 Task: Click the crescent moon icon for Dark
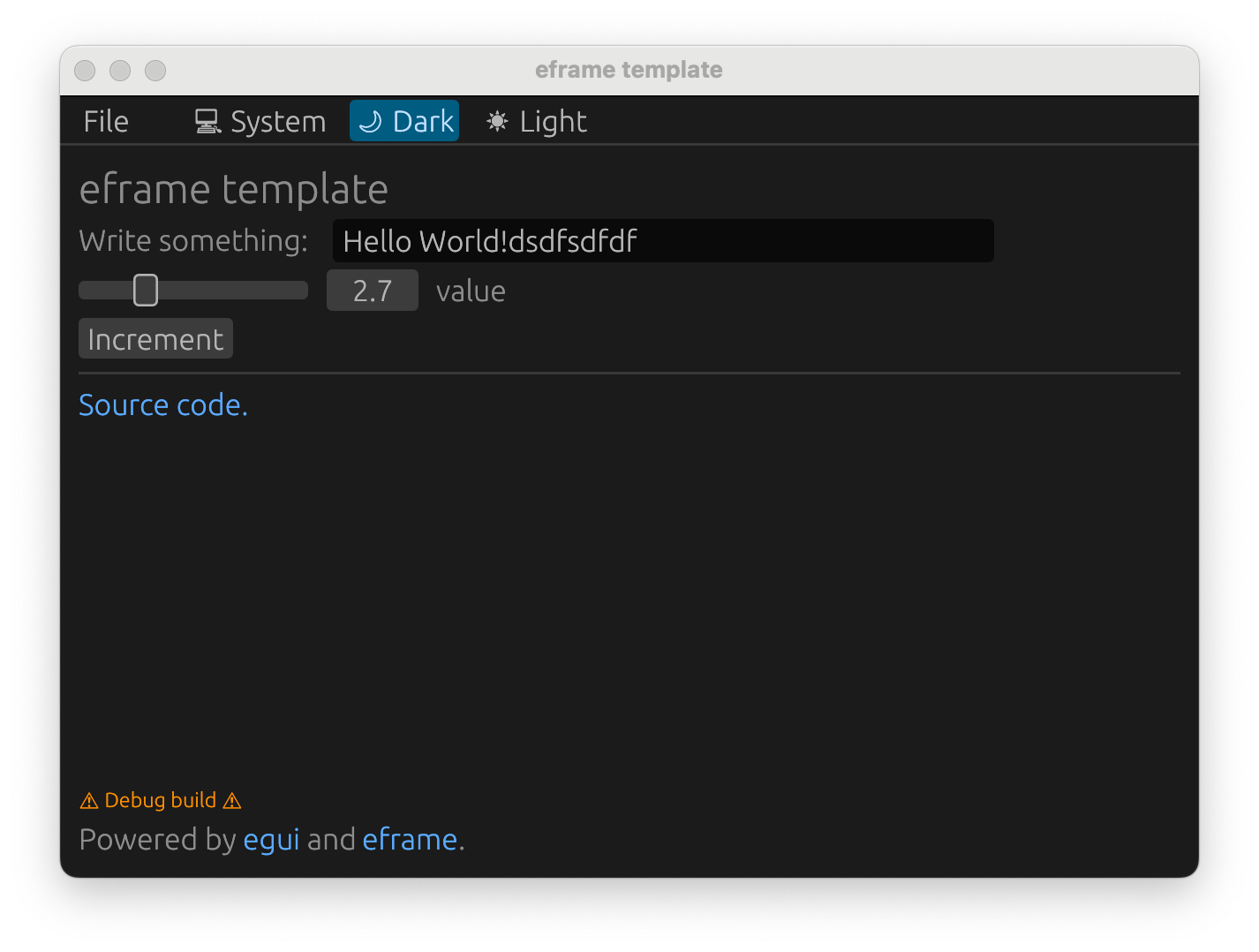point(371,122)
